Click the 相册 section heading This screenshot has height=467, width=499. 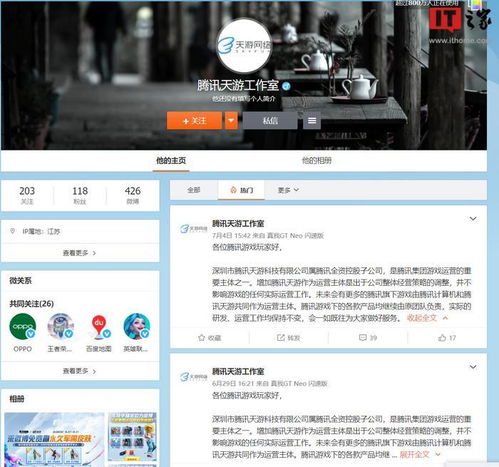17,399
